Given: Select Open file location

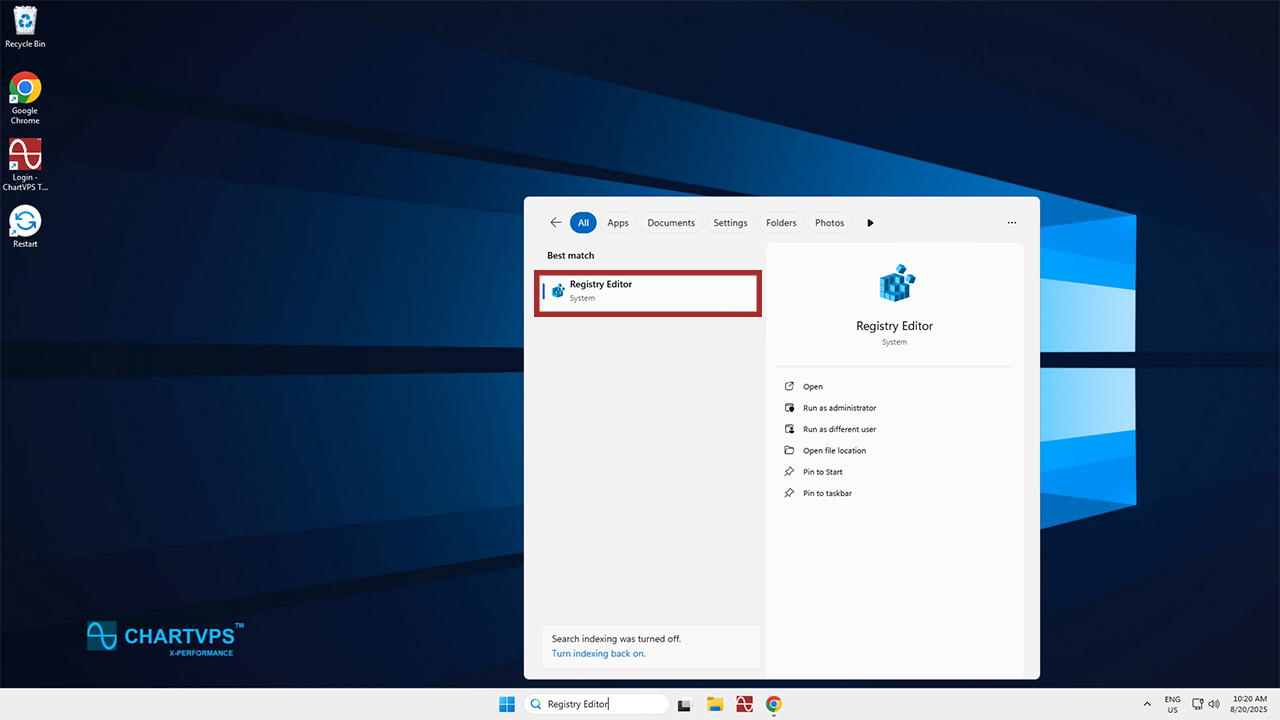Looking at the screenshot, I should click(834, 451).
